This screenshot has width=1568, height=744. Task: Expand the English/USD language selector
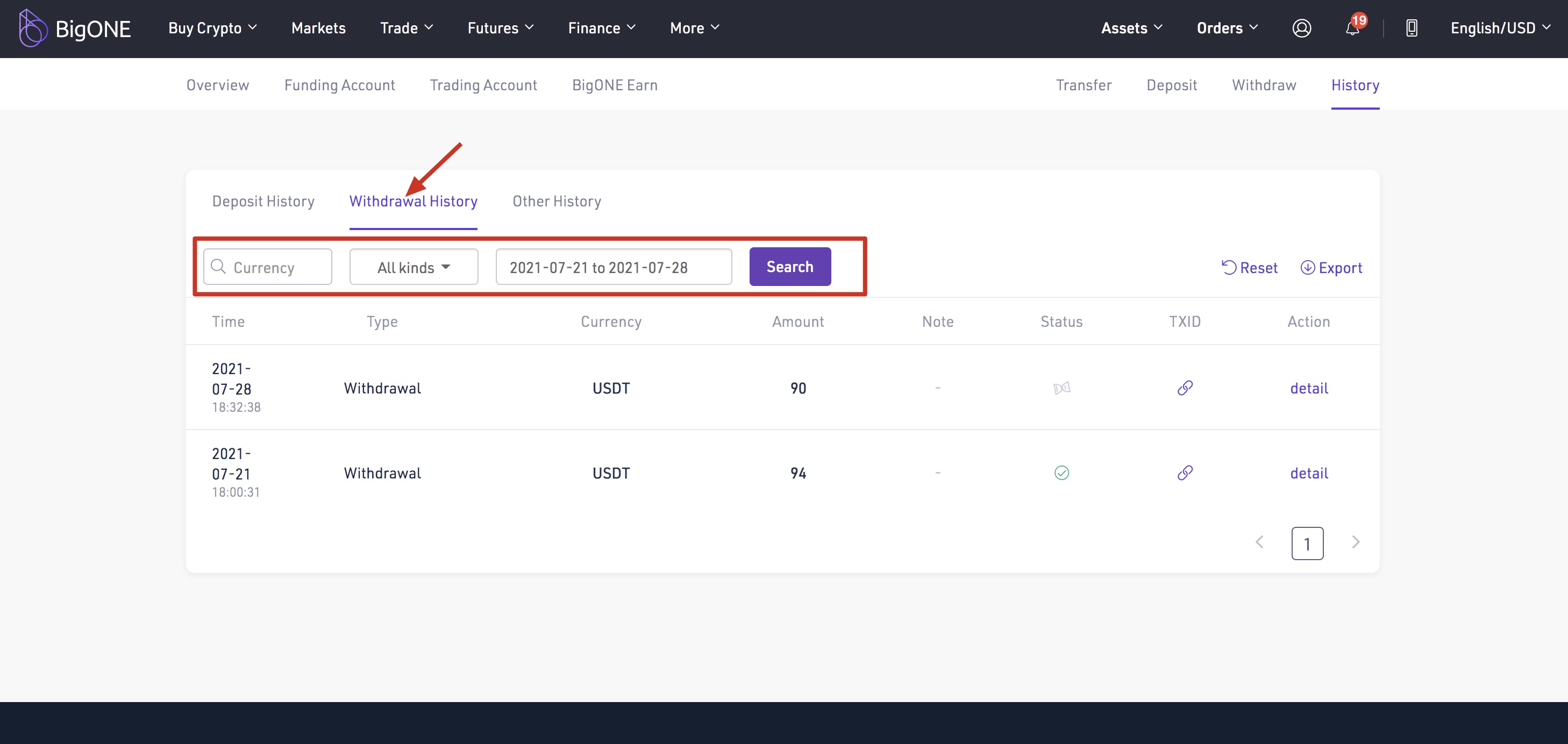(x=1499, y=28)
